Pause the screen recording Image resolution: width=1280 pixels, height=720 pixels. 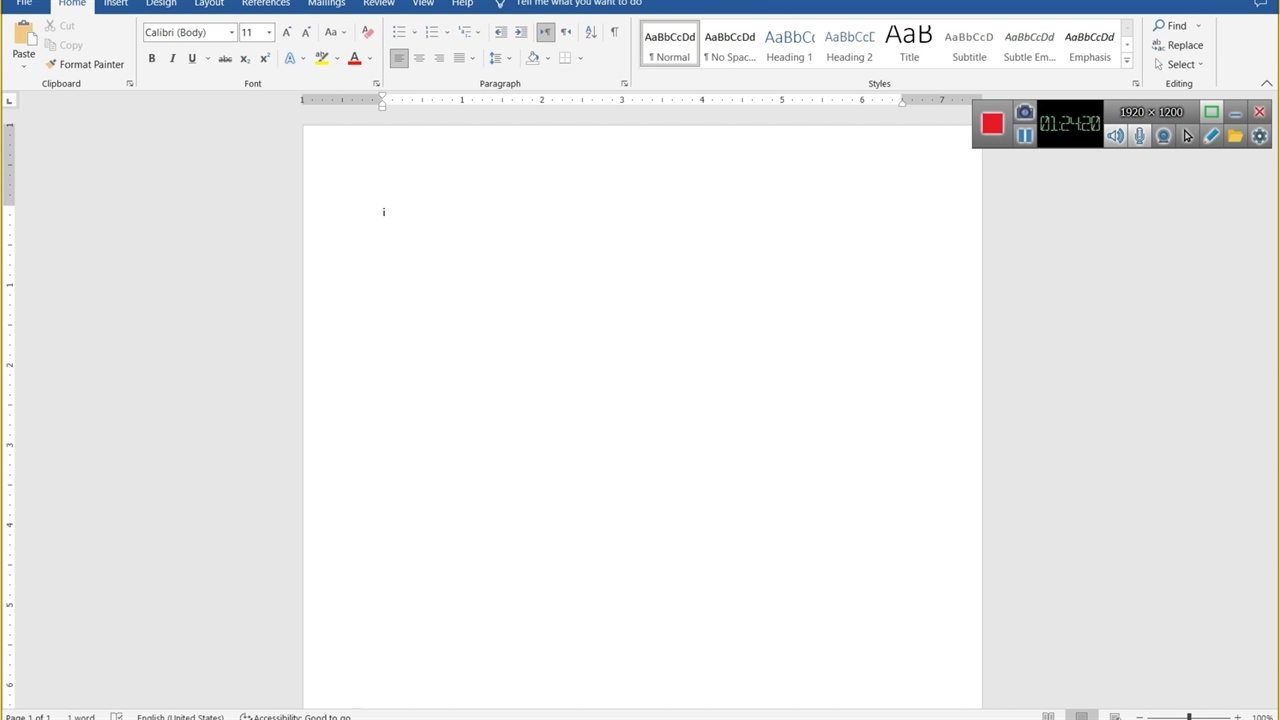coord(1024,136)
